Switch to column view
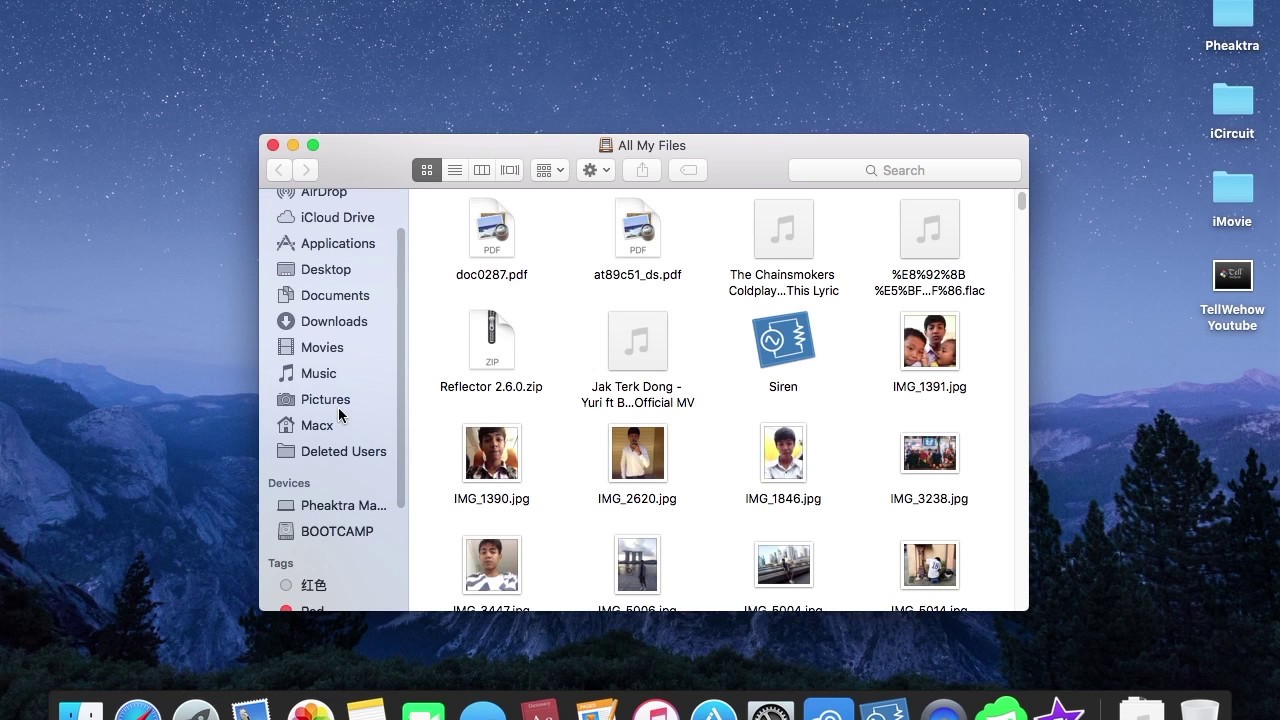This screenshot has height=720, width=1280. [x=482, y=170]
